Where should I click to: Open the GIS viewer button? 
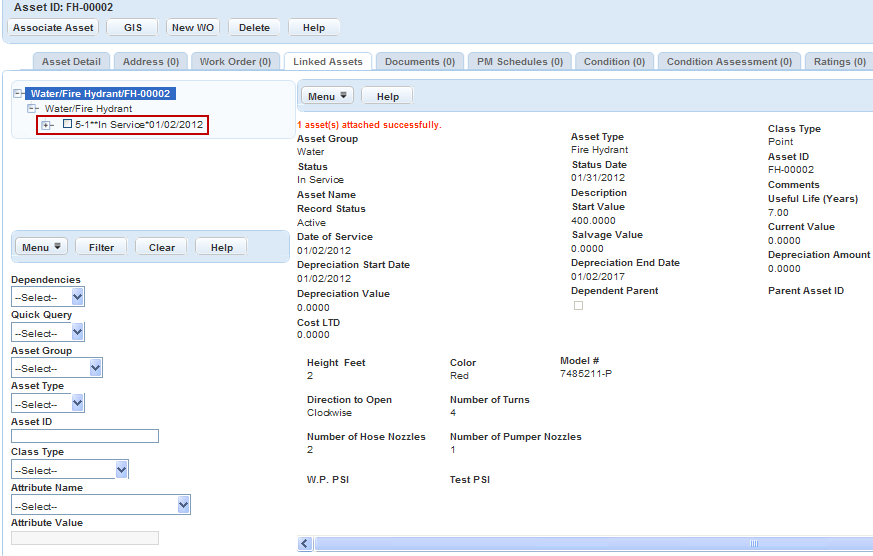(133, 28)
